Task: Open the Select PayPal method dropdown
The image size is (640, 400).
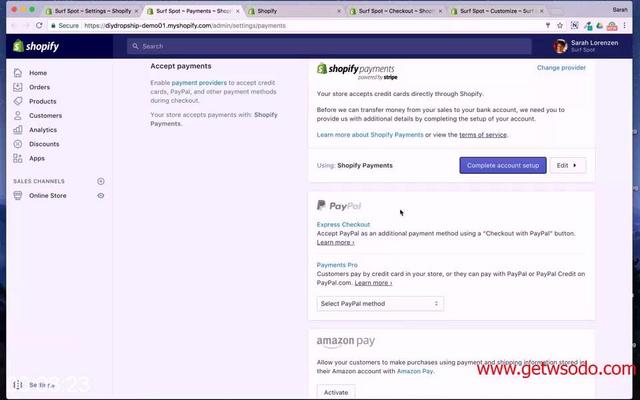Action: tap(380, 304)
